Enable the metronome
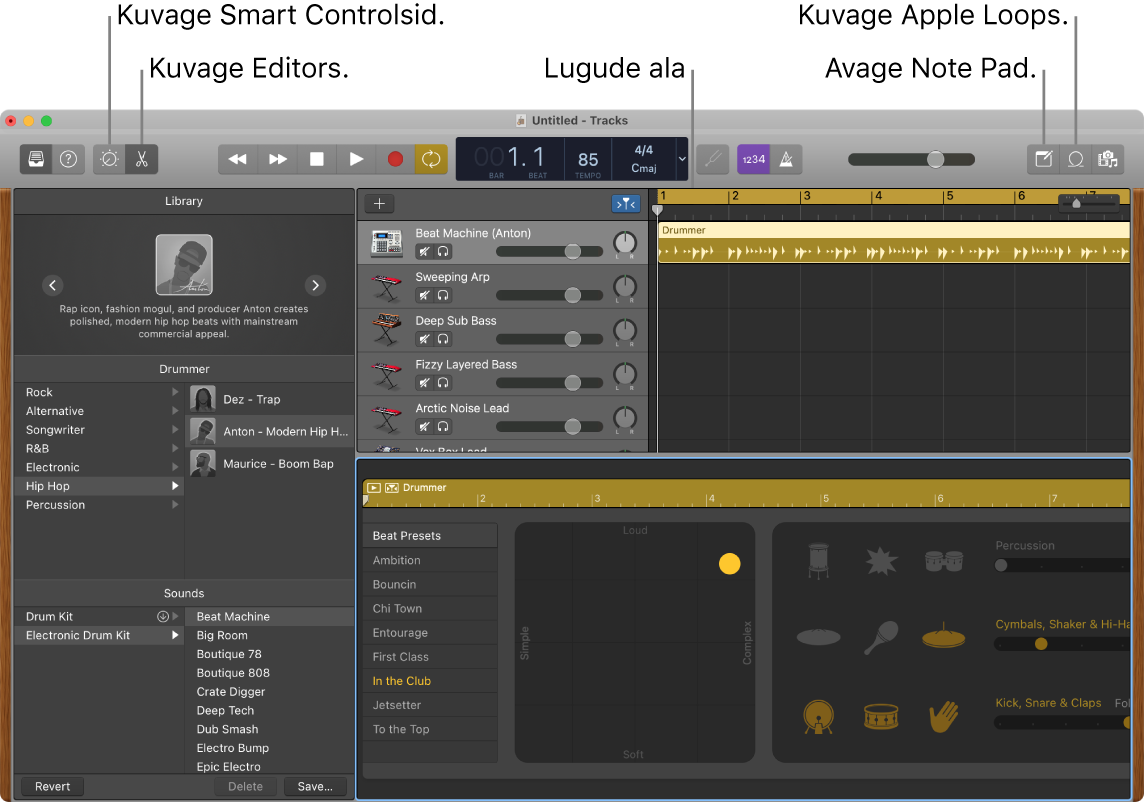 [x=785, y=159]
